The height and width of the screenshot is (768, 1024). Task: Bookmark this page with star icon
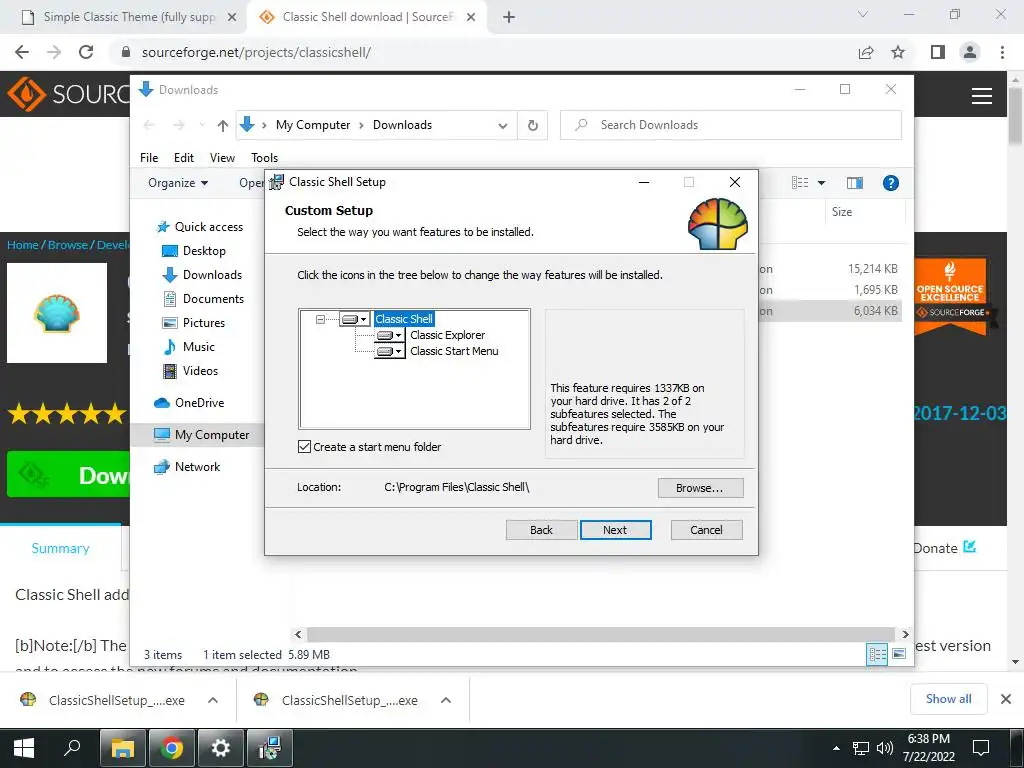pos(898,52)
